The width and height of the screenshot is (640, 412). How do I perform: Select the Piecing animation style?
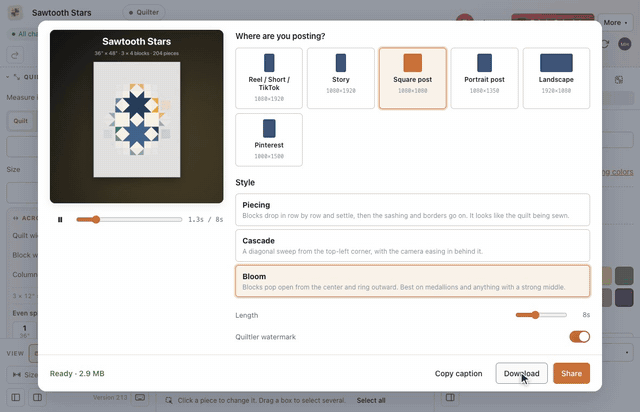click(413, 209)
